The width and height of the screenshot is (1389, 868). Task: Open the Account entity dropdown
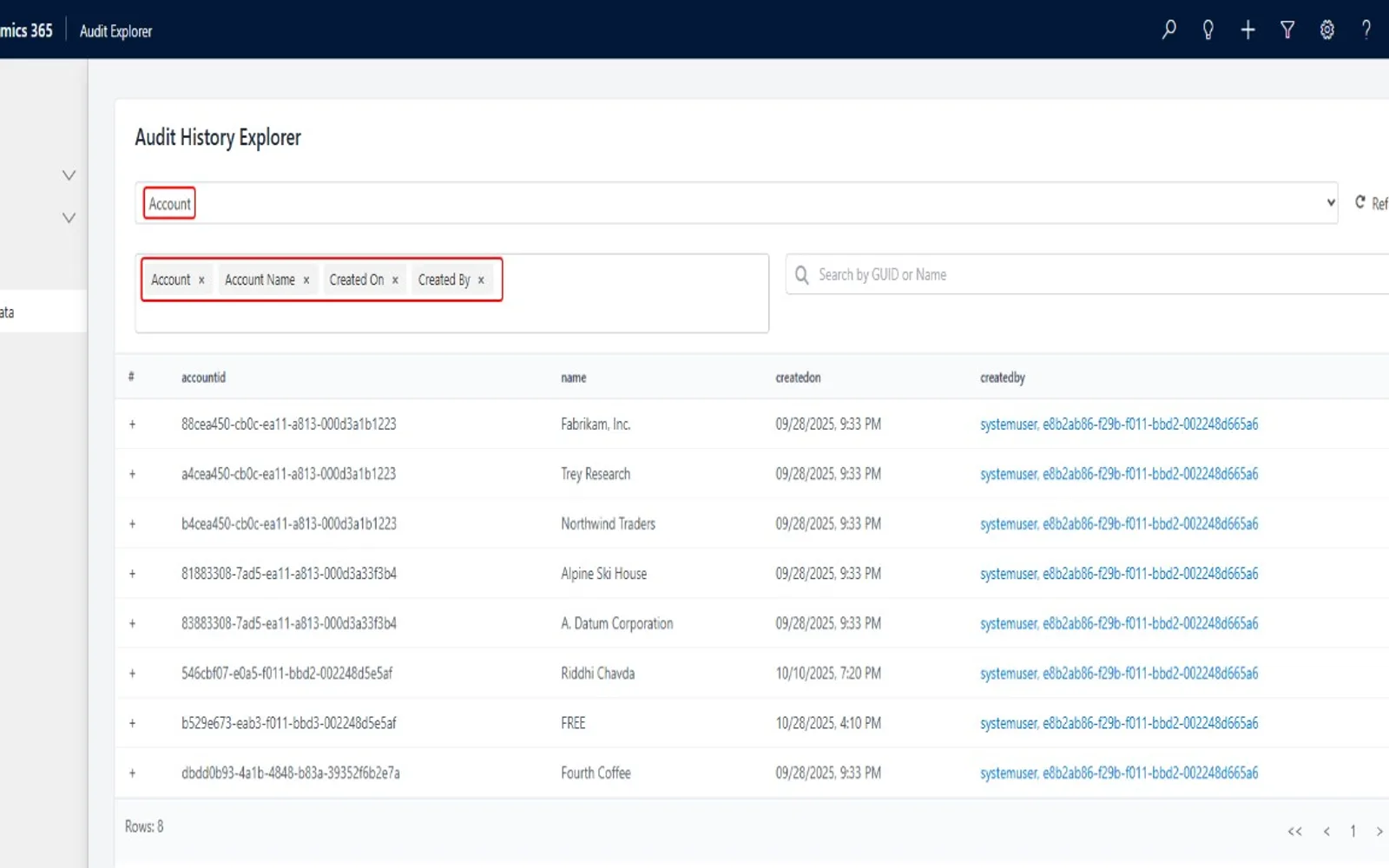pyautogui.click(x=736, y=203)
